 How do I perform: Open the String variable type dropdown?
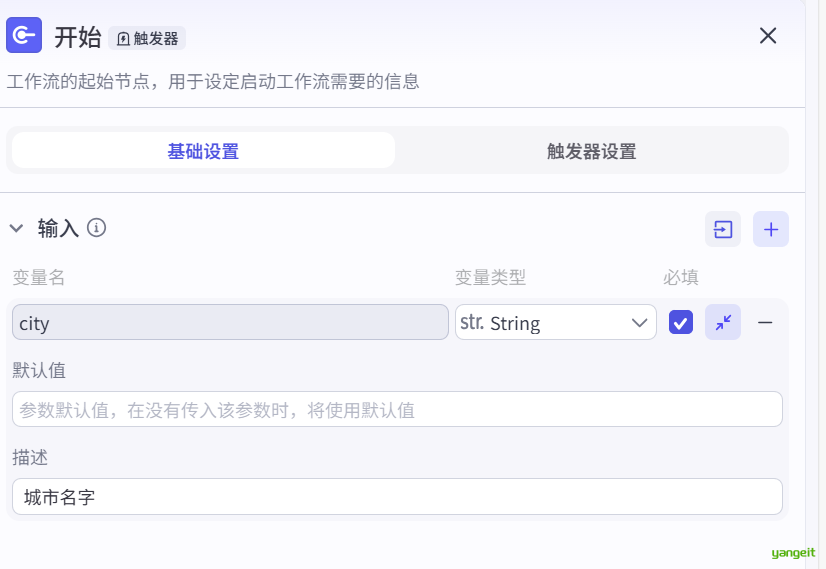555,322
